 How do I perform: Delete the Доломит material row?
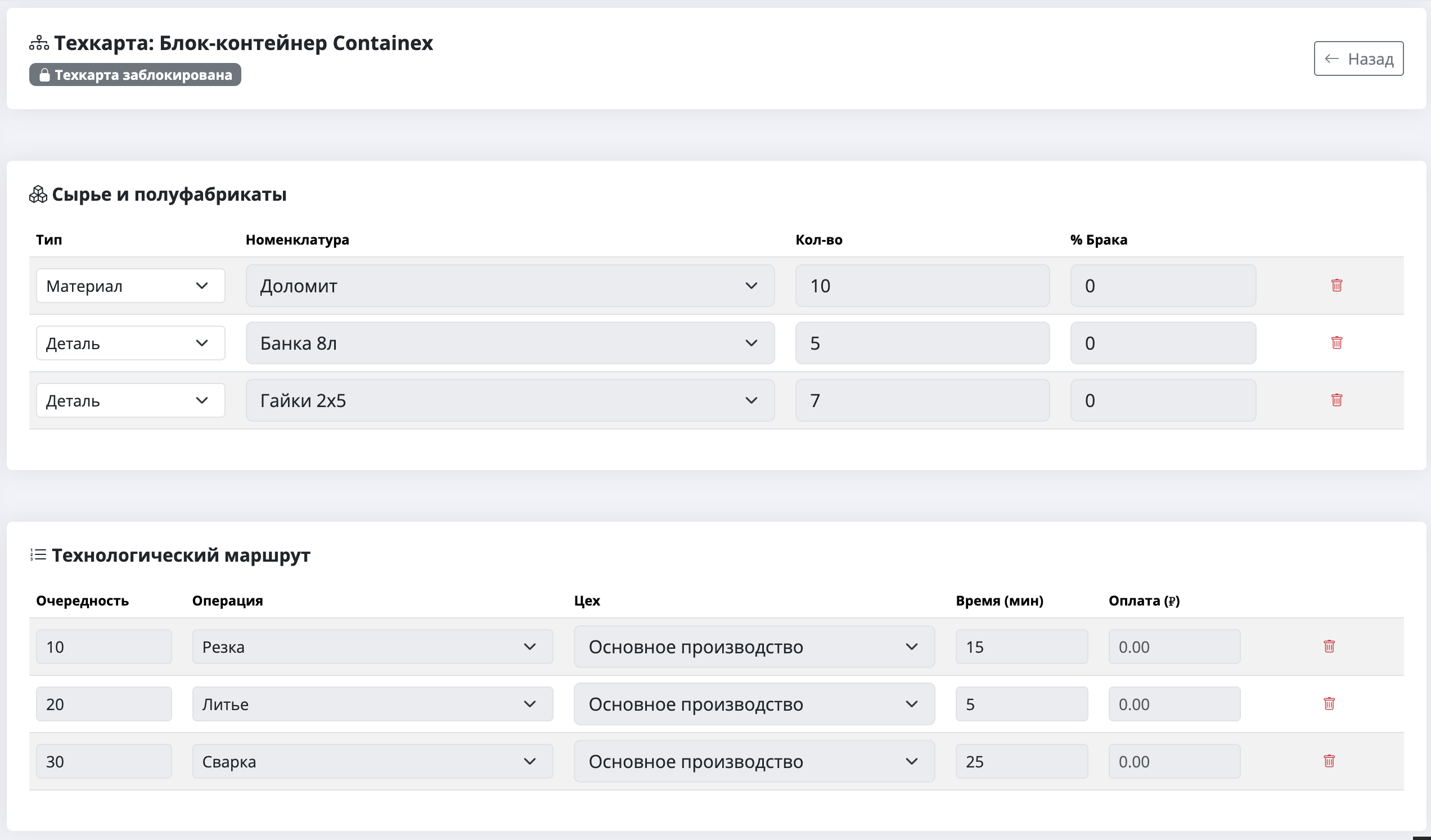point(1336,286)
